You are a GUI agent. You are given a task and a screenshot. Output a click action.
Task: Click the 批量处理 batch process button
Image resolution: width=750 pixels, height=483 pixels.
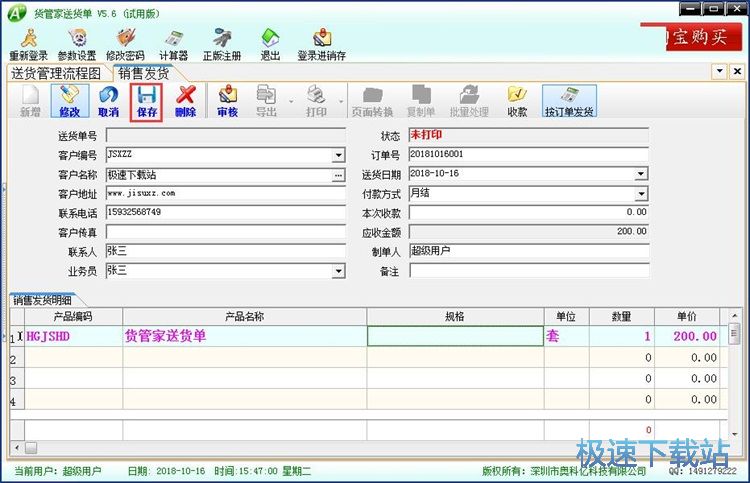469,101
